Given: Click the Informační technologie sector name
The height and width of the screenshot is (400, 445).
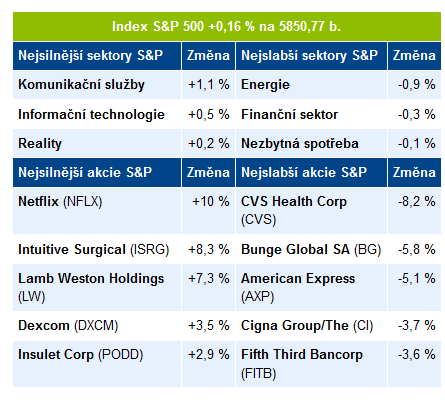Looking at the screenshot, I should [x=91, y=114].
